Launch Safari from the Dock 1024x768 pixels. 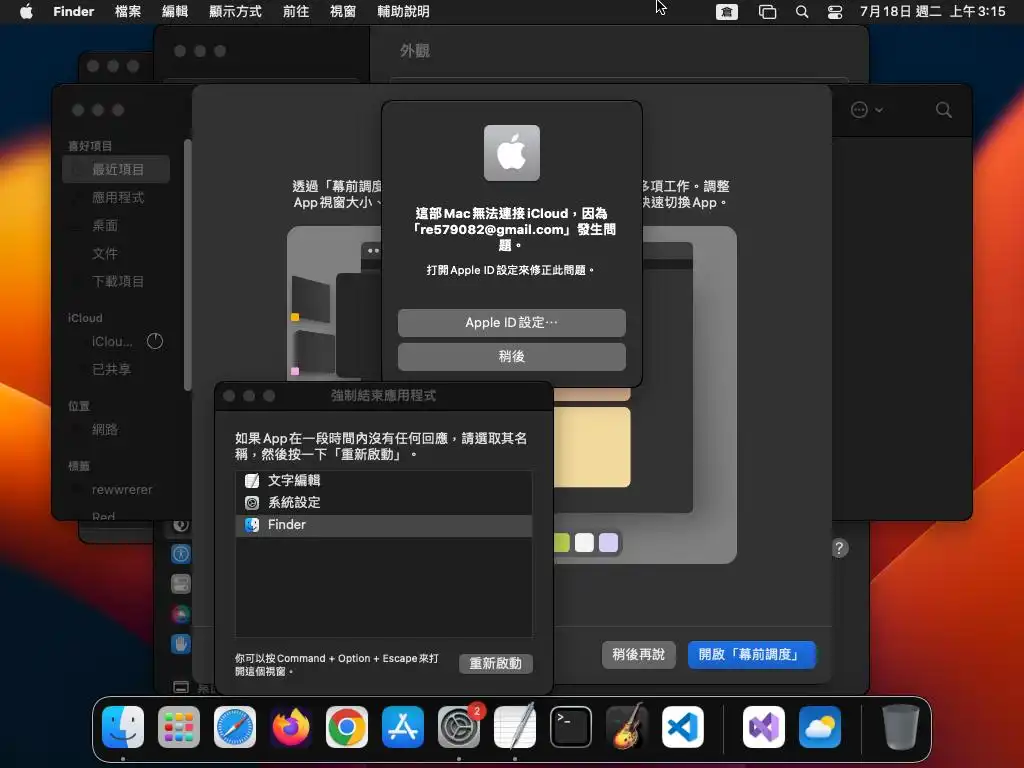(235, 727)
